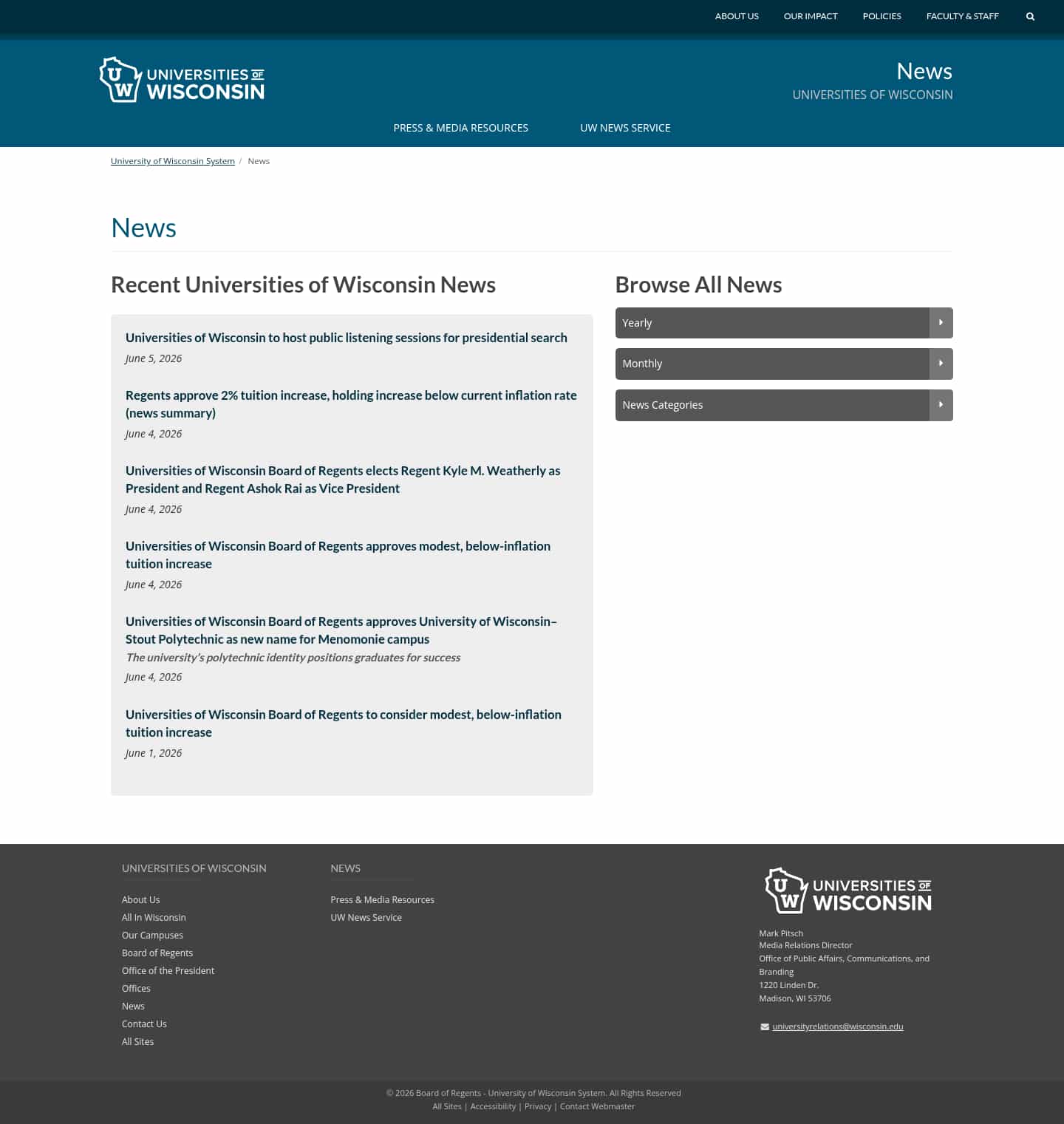Email universityrelations@wisconsin.edu link
Image resolution: width=1064 pixels, height=1124 pixels.
pos(838,1026)
